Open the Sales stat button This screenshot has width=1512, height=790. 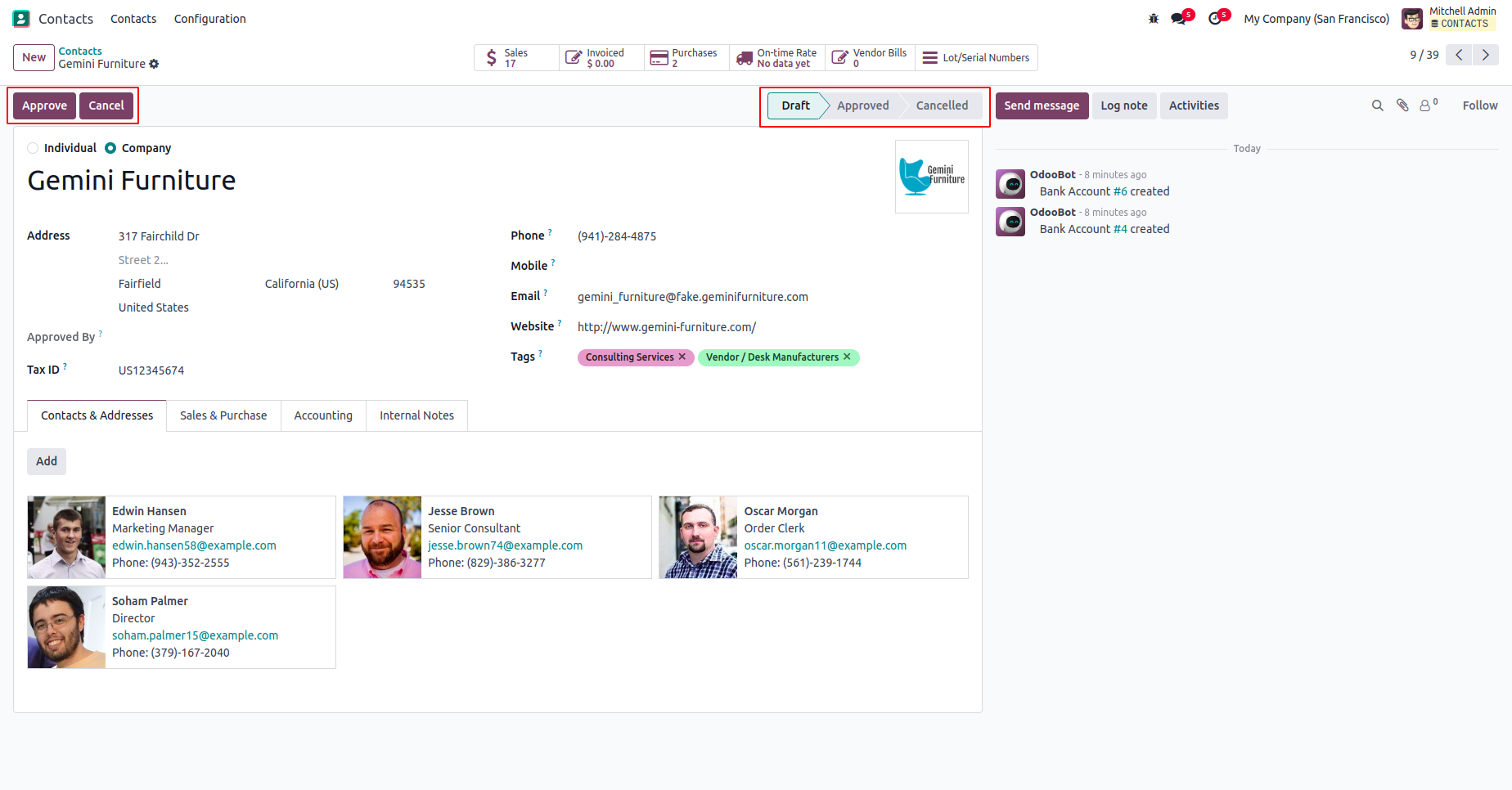pos(516,58)
